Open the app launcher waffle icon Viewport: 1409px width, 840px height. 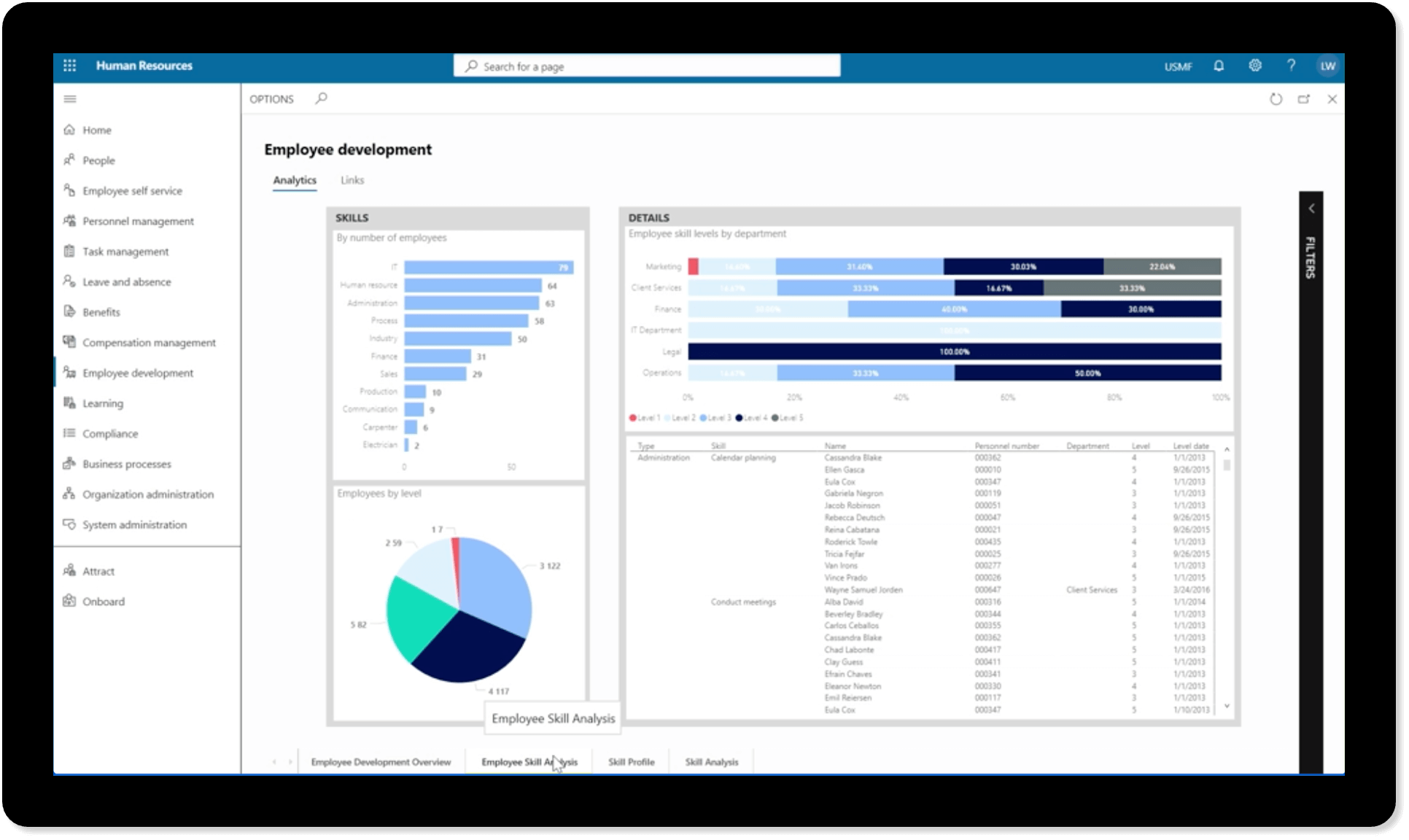point(69,66)
